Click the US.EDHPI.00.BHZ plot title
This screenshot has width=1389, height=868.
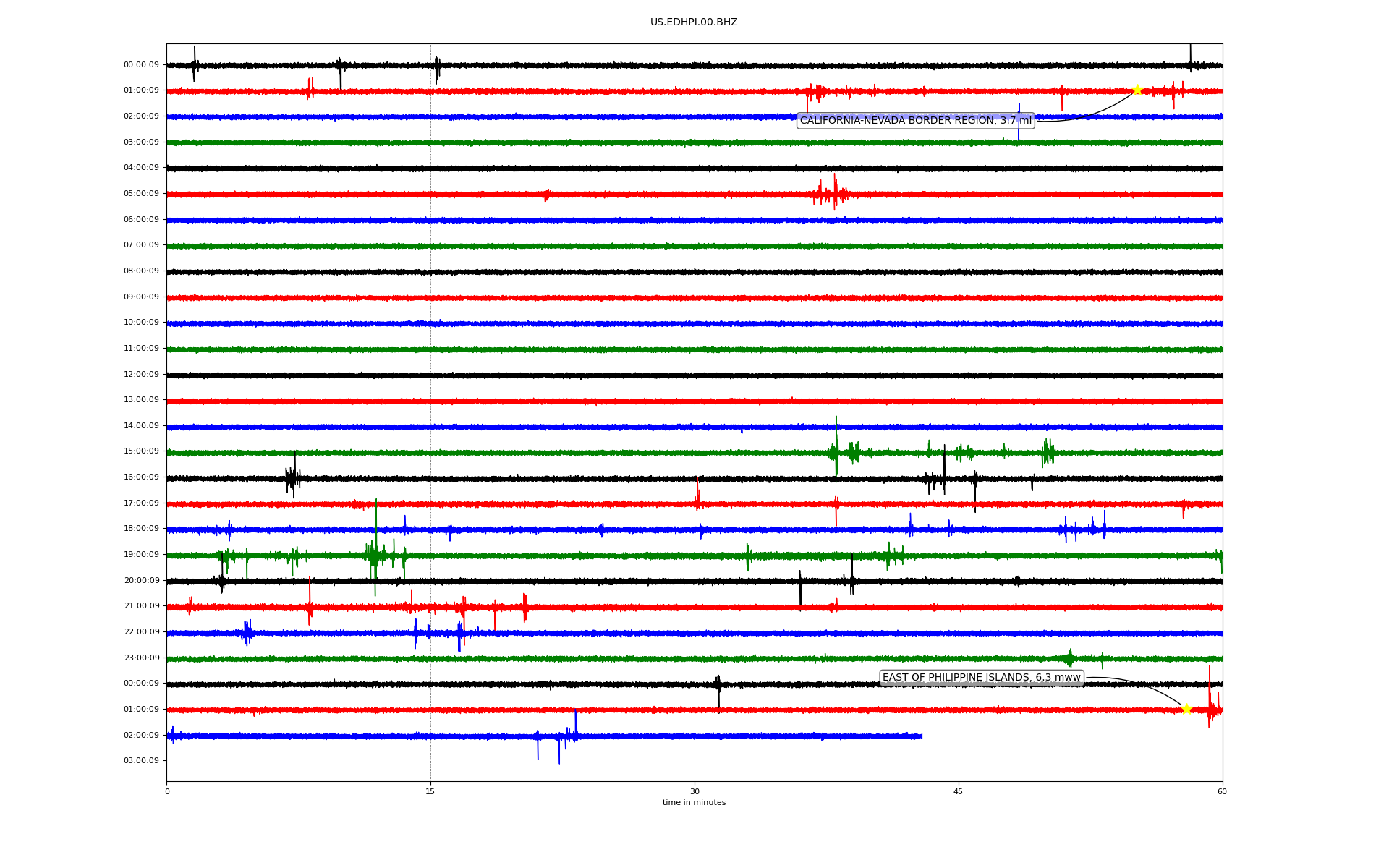[694, 22]
